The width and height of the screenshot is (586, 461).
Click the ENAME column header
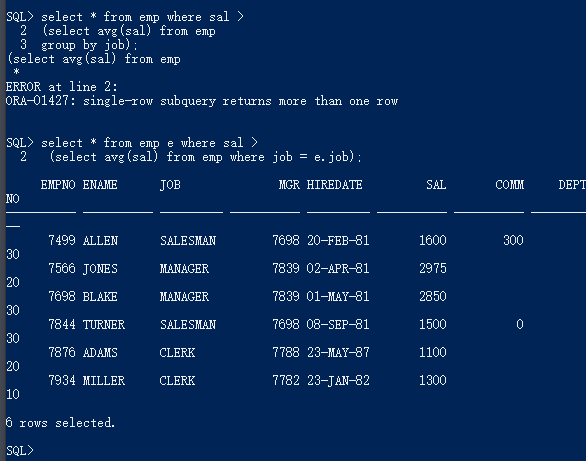[100, 185]
